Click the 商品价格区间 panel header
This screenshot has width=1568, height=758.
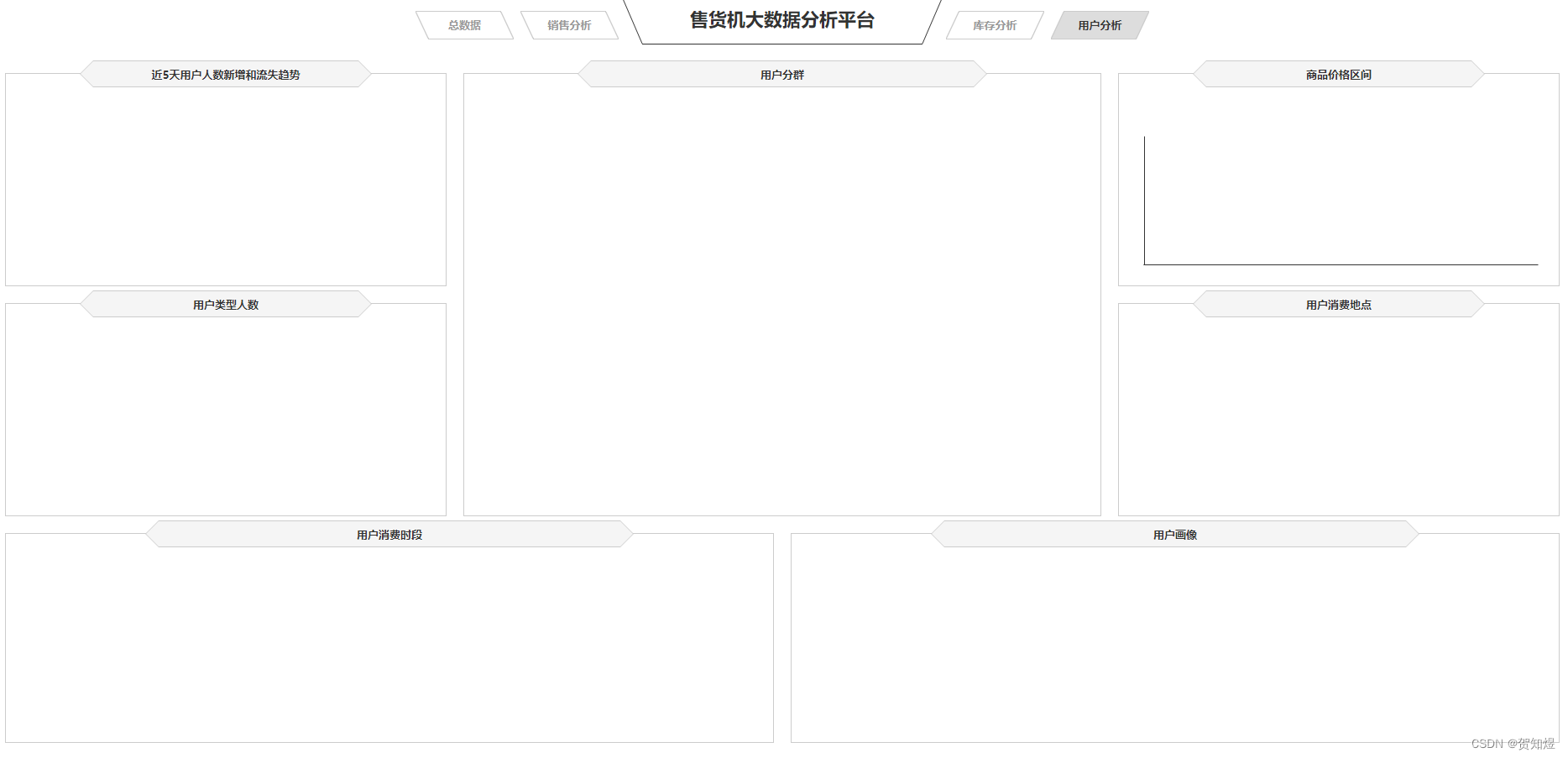coord(1339,74)
